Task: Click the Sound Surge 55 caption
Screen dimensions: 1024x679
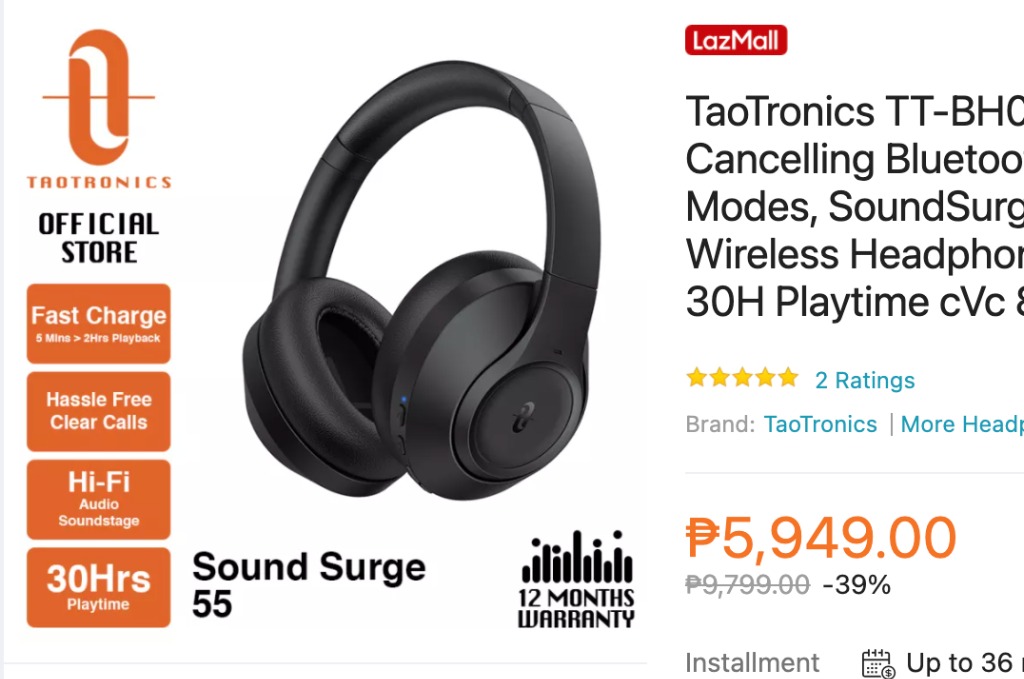Action: (x=308, y=584)
